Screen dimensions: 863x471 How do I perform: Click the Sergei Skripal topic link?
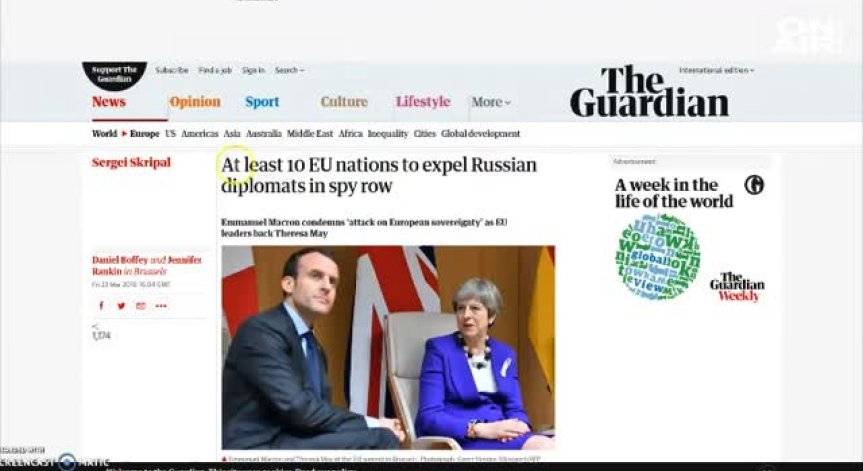tap(131, 162)
